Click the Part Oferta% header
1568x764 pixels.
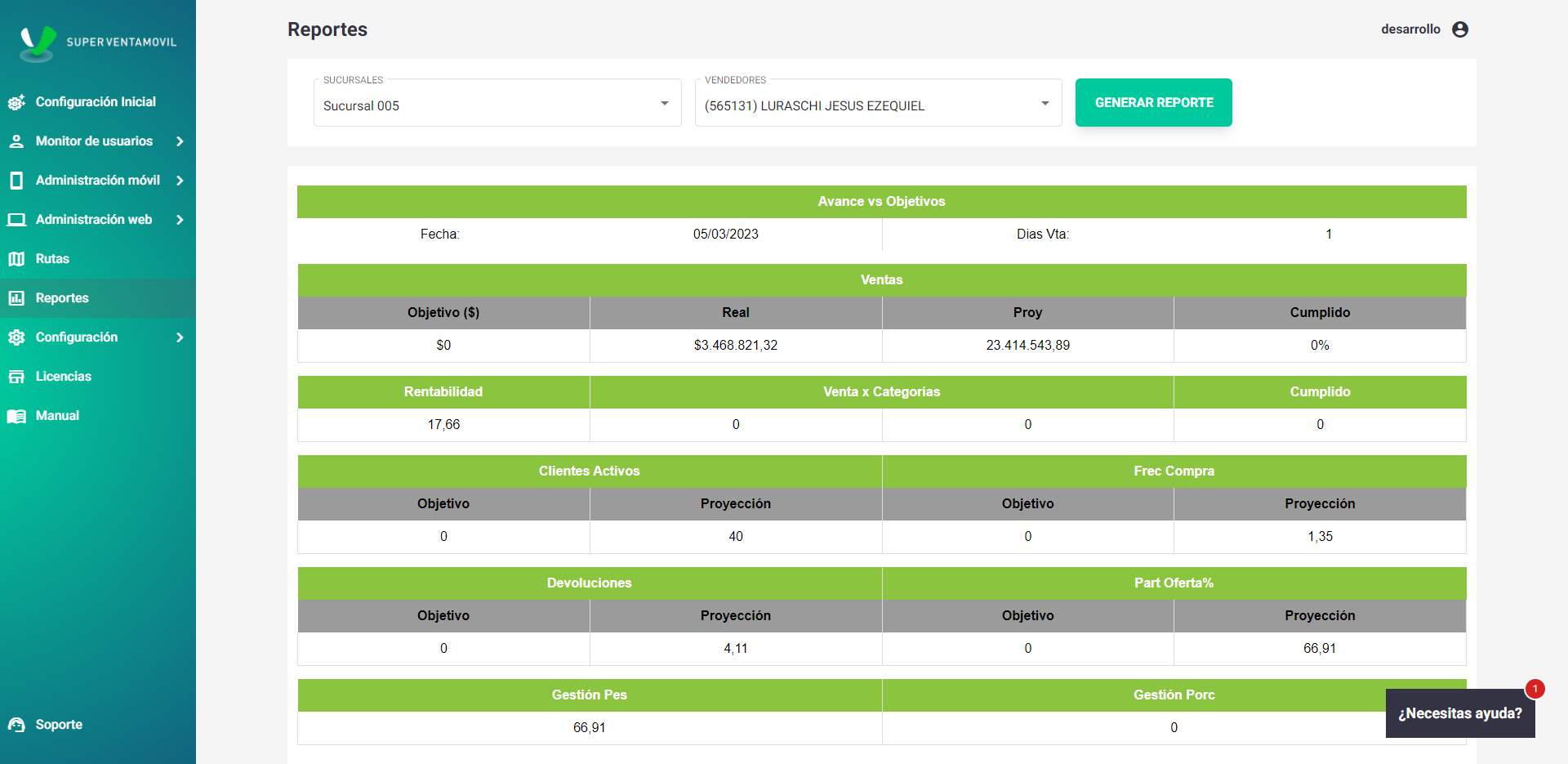(1174, 583)
